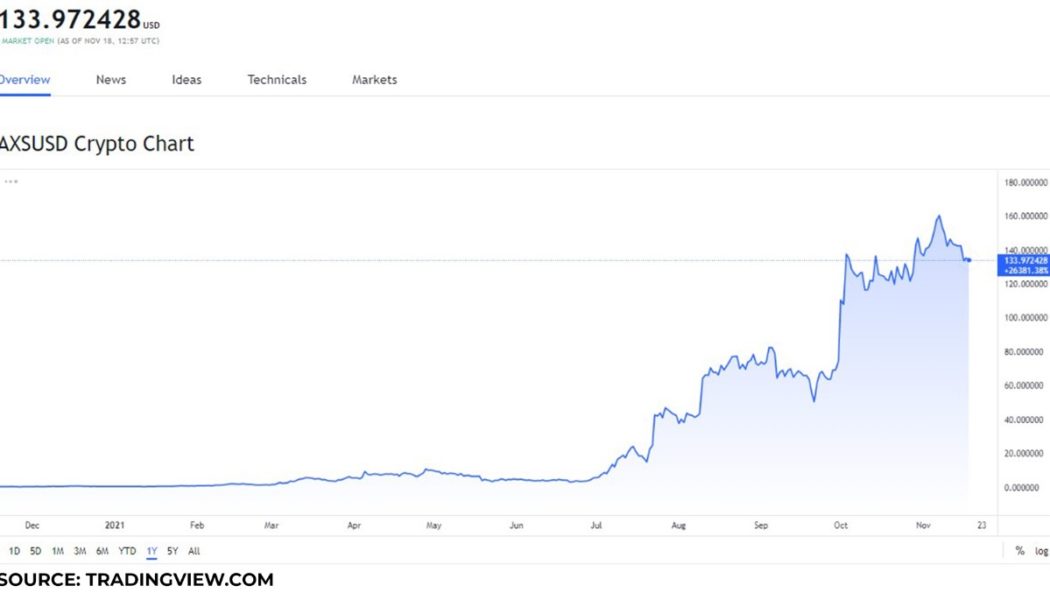The image size is (1050, 600).
Task: Click the AXSUSD Crypto Chart title
Action: tap(97, 143)
